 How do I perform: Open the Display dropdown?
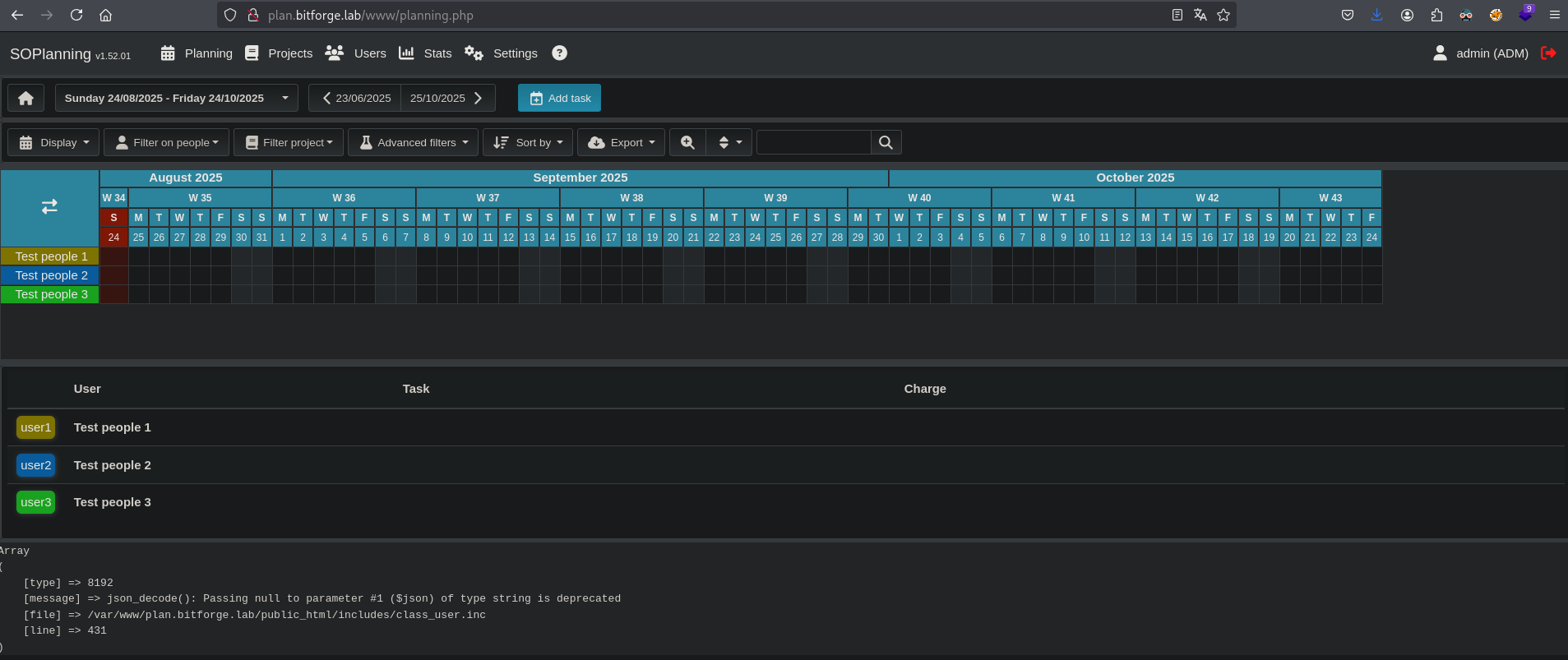click(x=53, y=142)
